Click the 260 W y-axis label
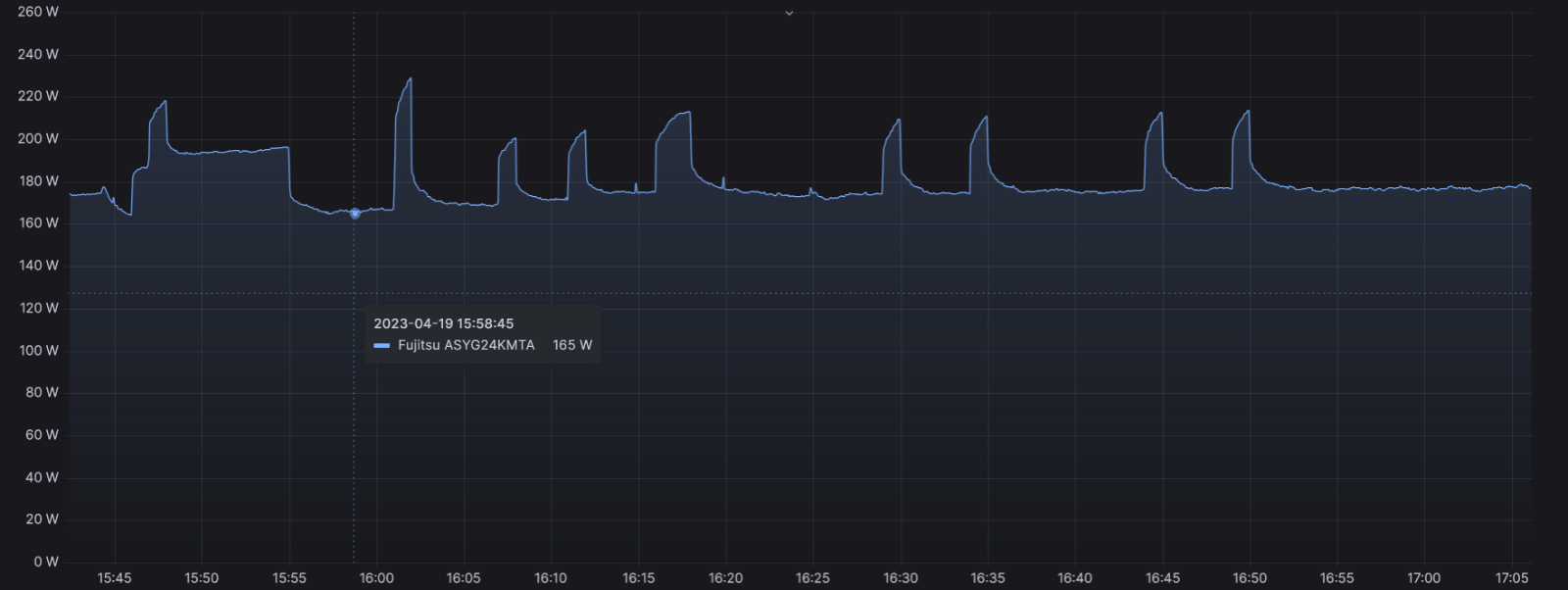The height and width of the screenshot is (590, 1568). pyautogui.click(x=38, y=12)
